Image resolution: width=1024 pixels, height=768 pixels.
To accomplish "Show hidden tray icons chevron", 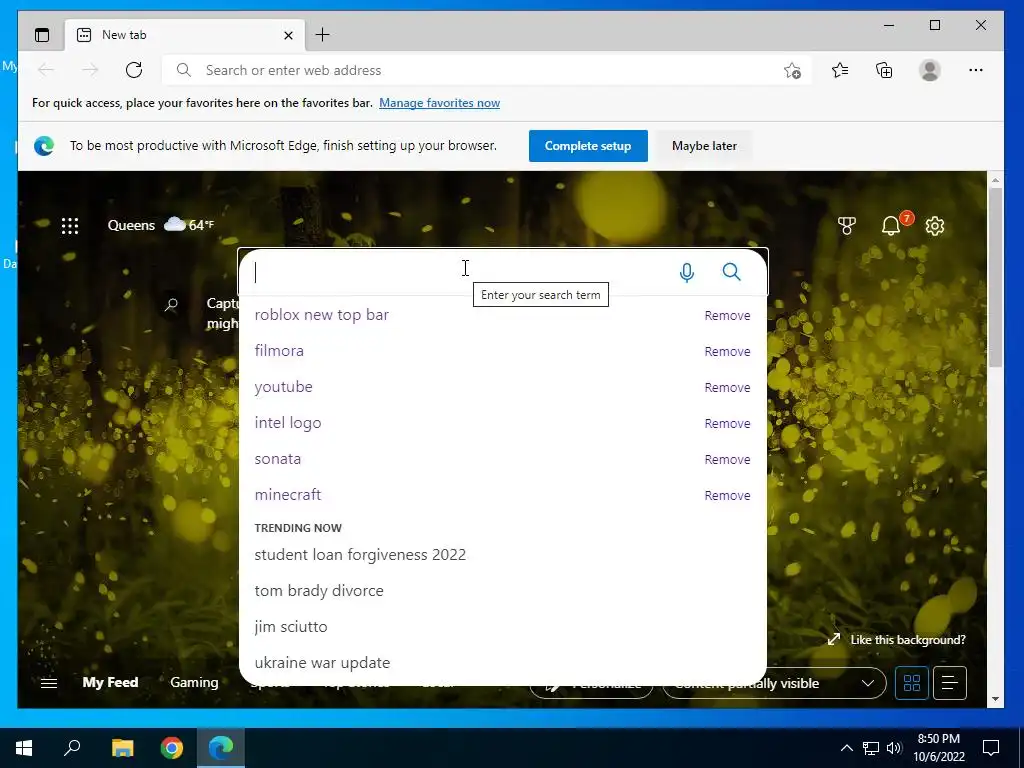I will (x=846, y=748).
